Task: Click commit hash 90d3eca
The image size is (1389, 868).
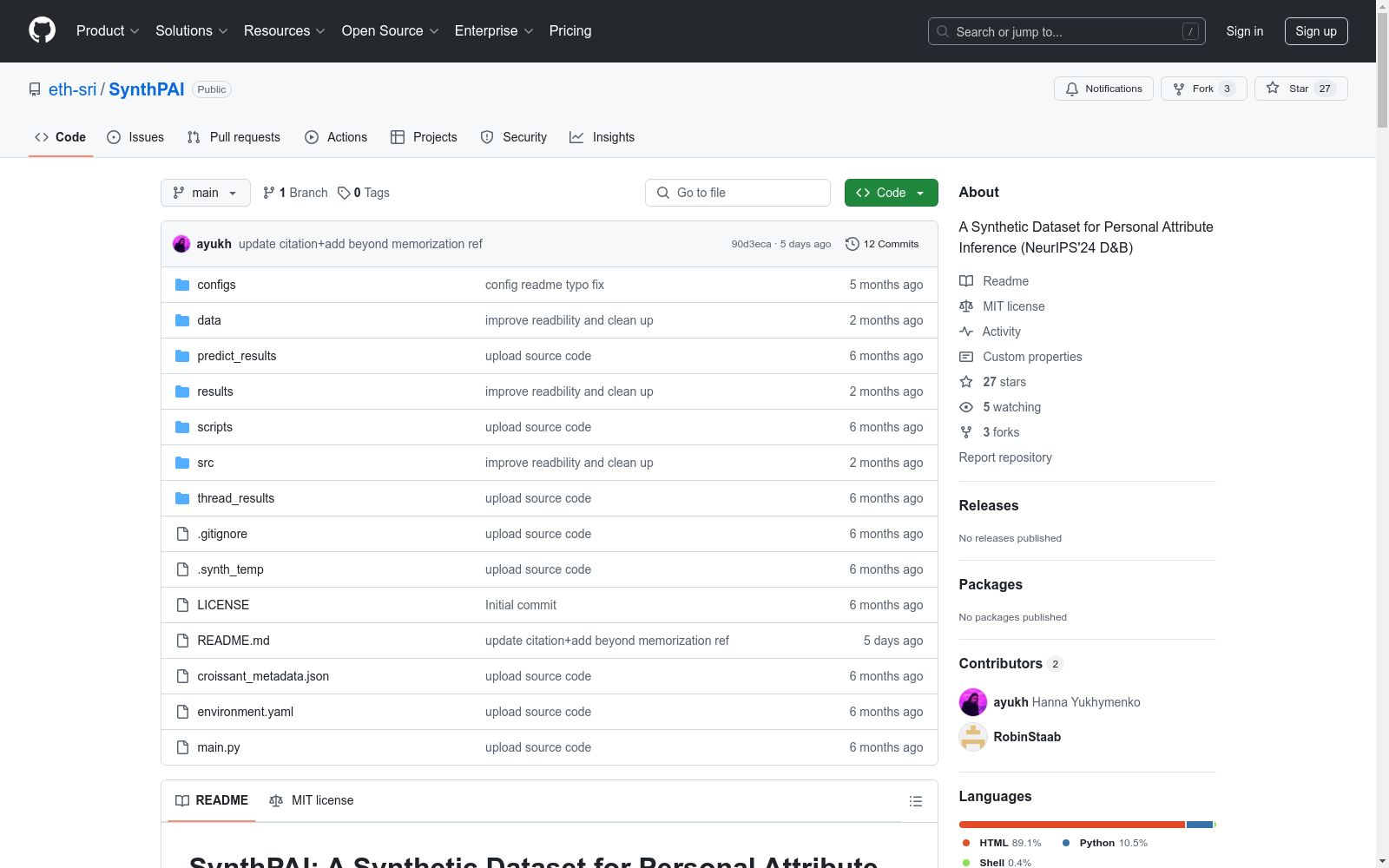Action: coord(751,244)
